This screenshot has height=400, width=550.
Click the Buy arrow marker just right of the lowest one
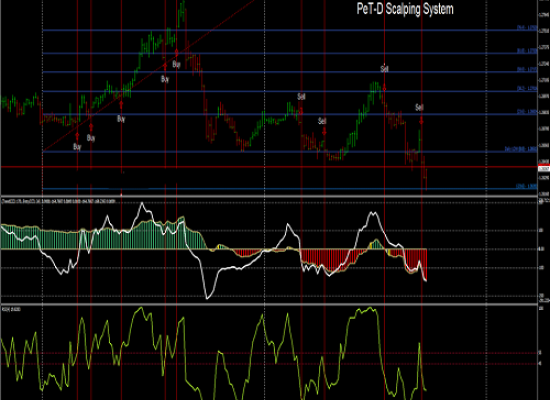91,127
